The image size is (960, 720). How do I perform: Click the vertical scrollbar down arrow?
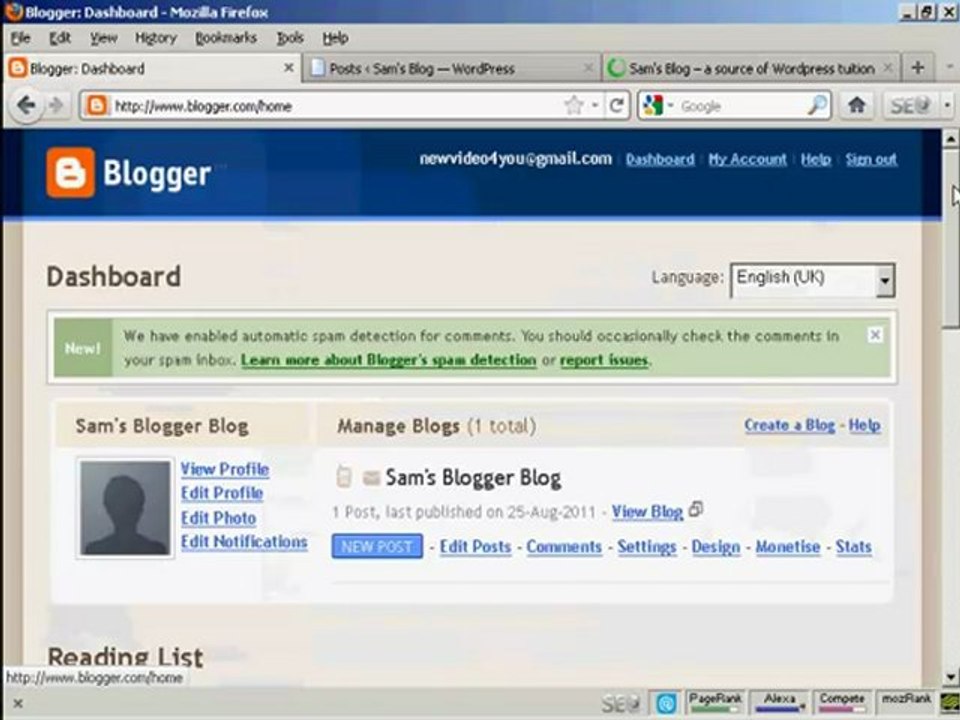point(950,677)
